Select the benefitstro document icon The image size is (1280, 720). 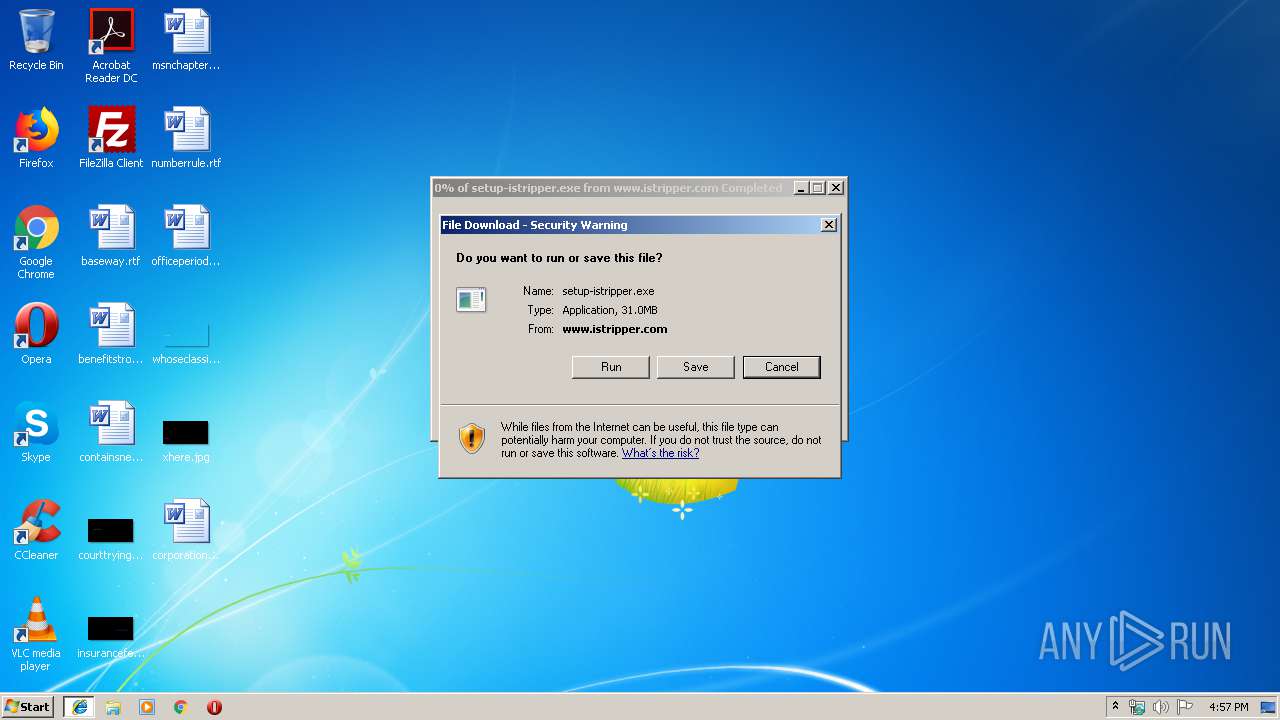pyautogui.click(x=111, y=334)
